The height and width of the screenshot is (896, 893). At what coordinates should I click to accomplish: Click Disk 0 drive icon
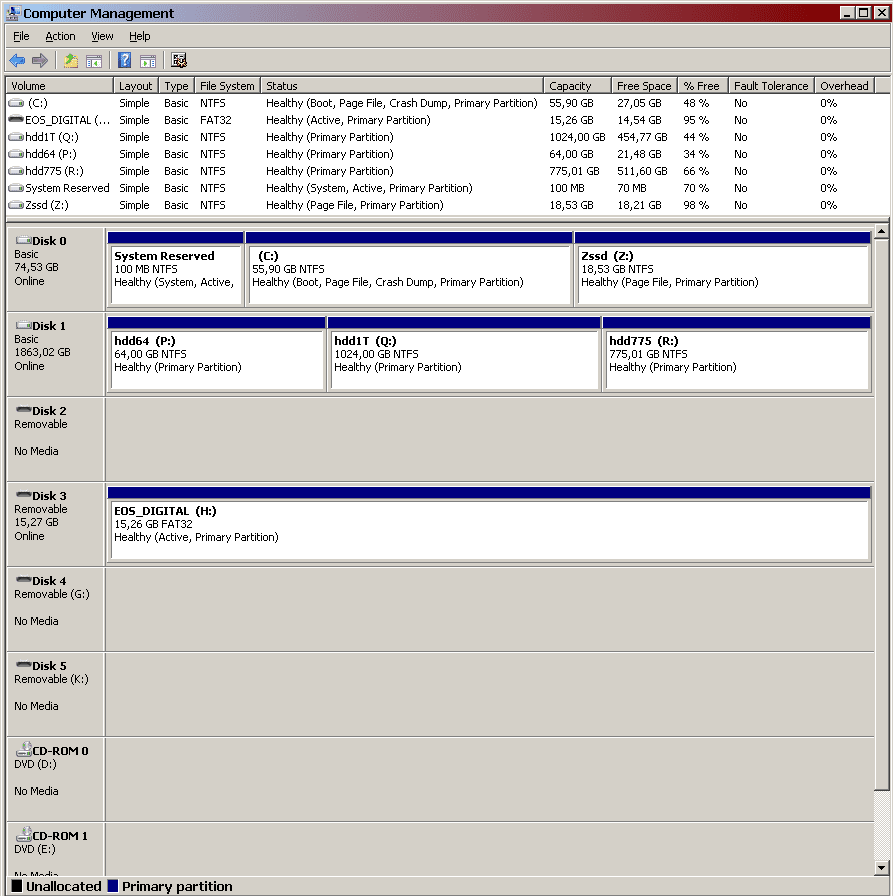click(23, 240)
